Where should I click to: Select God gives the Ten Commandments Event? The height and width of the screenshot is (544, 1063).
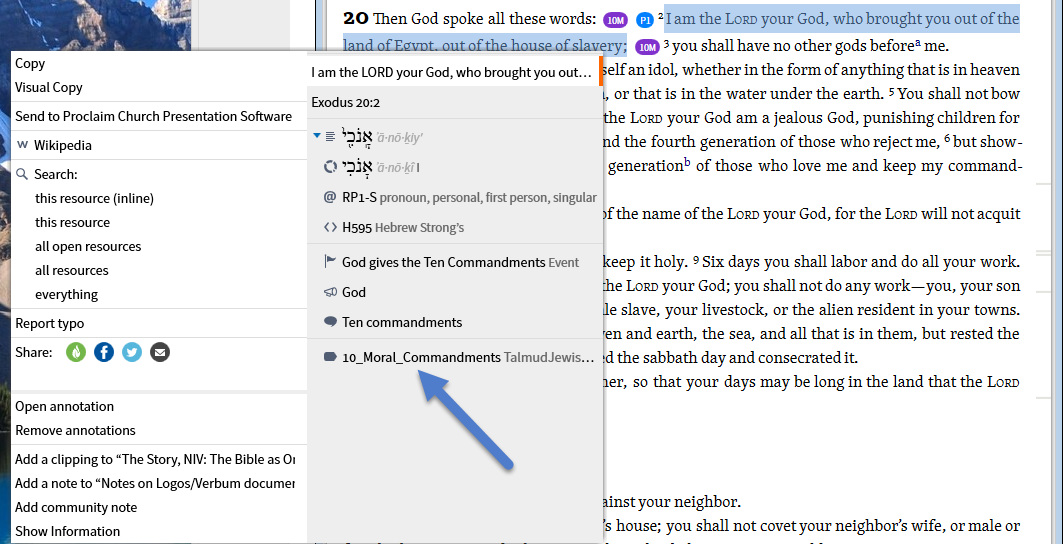pos(455,262)
